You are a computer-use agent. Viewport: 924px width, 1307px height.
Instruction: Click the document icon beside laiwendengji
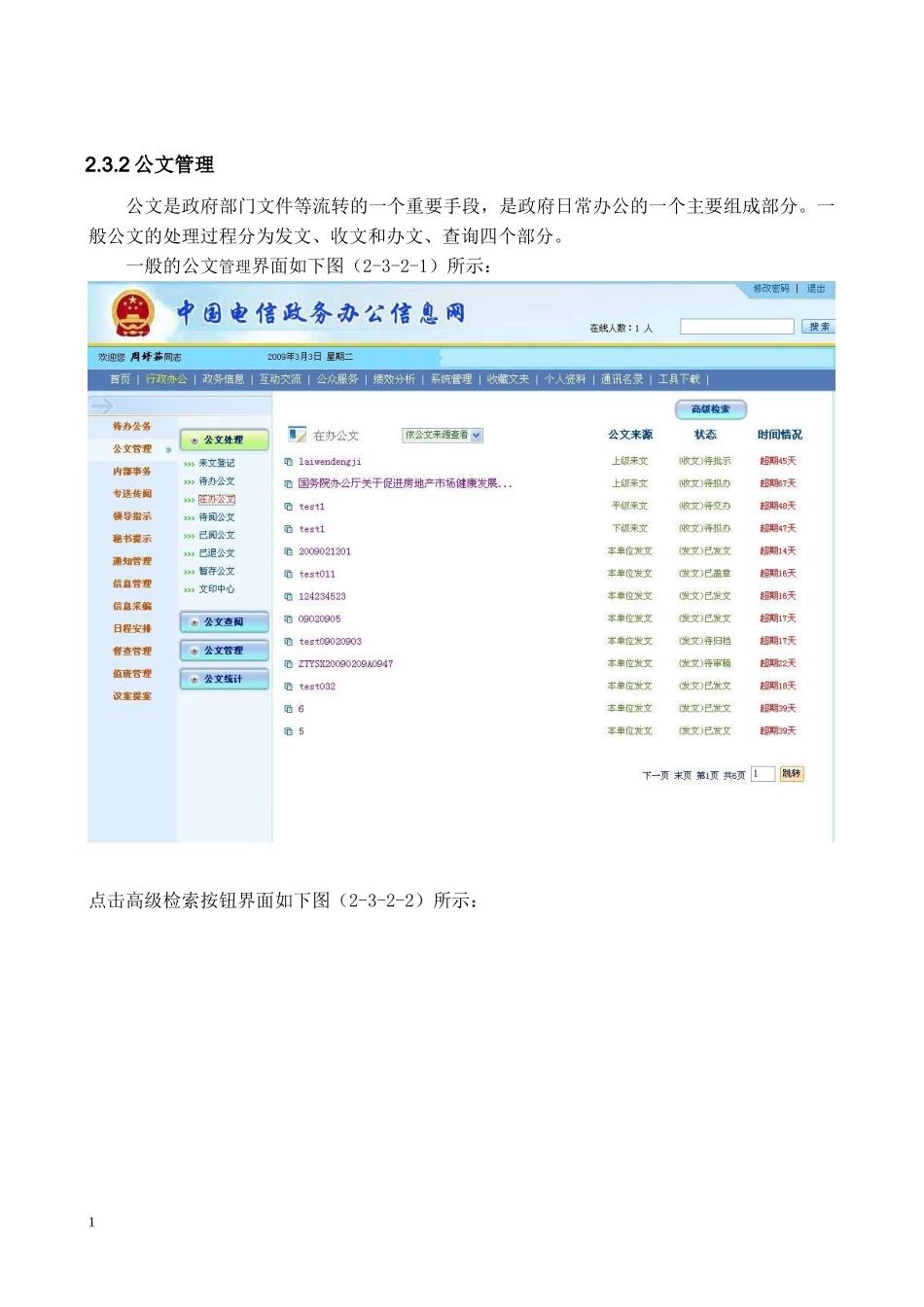click(288, 462)
